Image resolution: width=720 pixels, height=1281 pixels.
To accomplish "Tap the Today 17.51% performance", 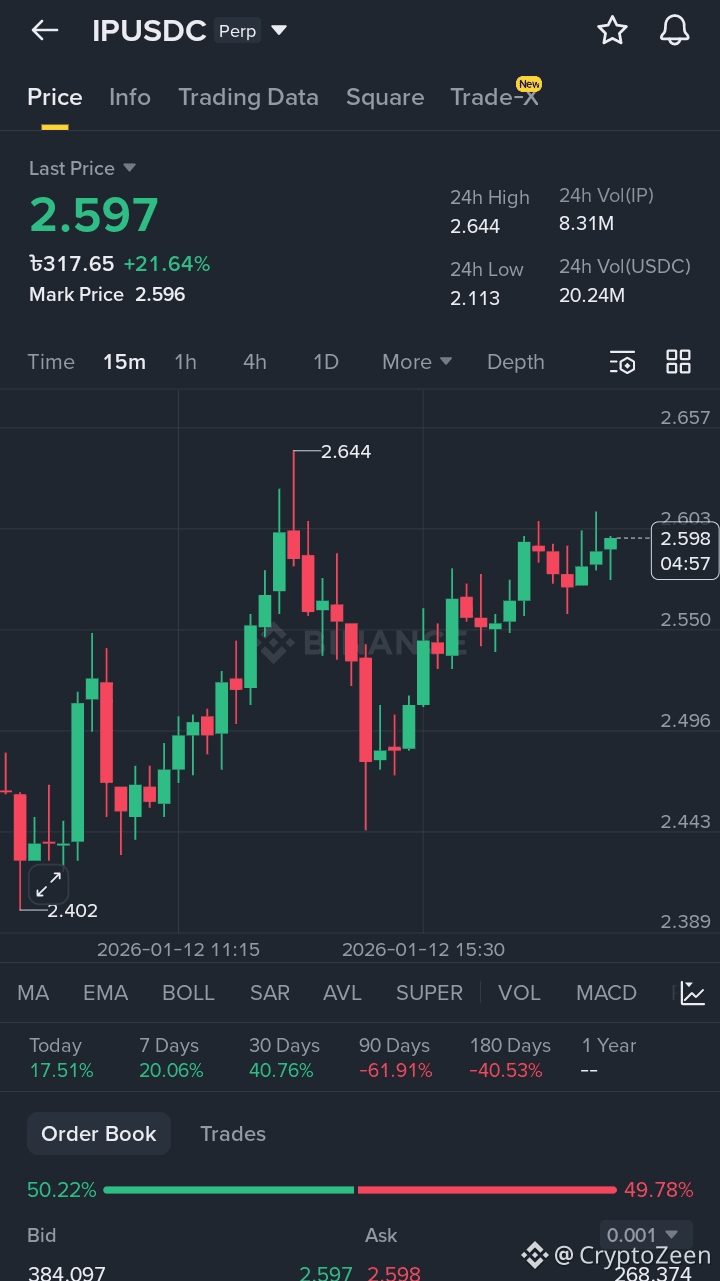I will 61,1058.
